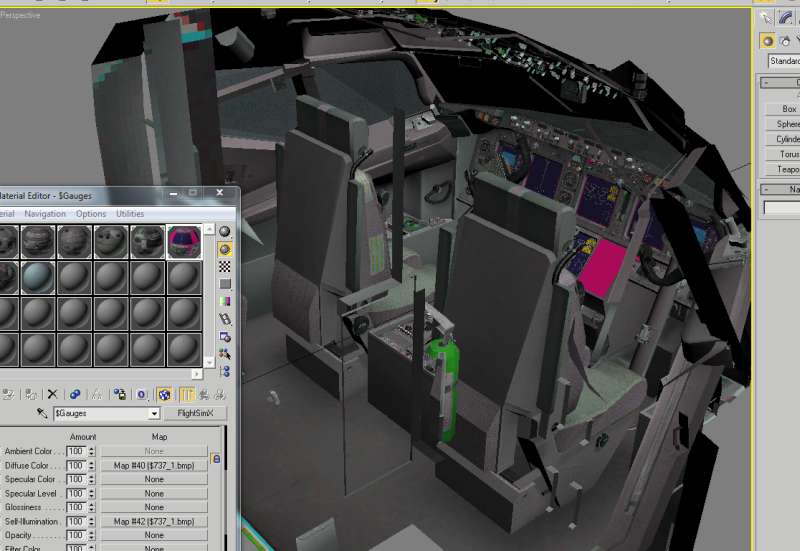Click the Material ID Channel icon

tap(141, 394)
